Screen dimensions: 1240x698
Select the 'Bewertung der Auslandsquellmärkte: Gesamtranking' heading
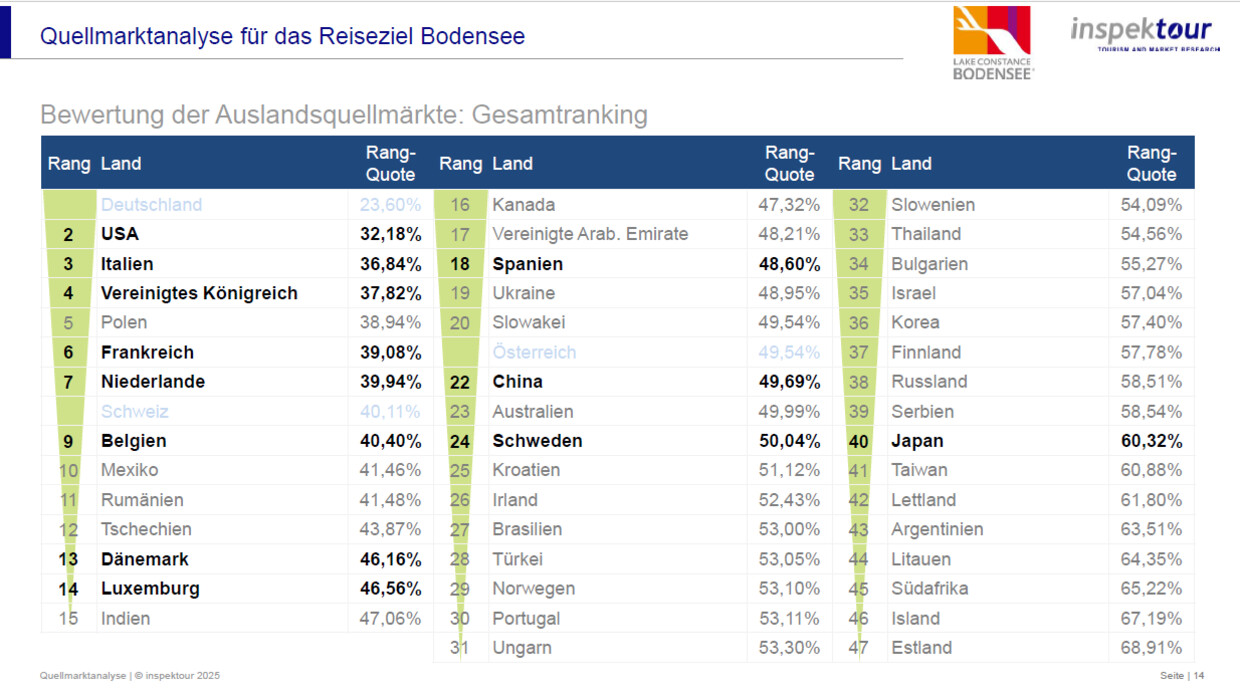pyautogui.click(x=343, y=115)
